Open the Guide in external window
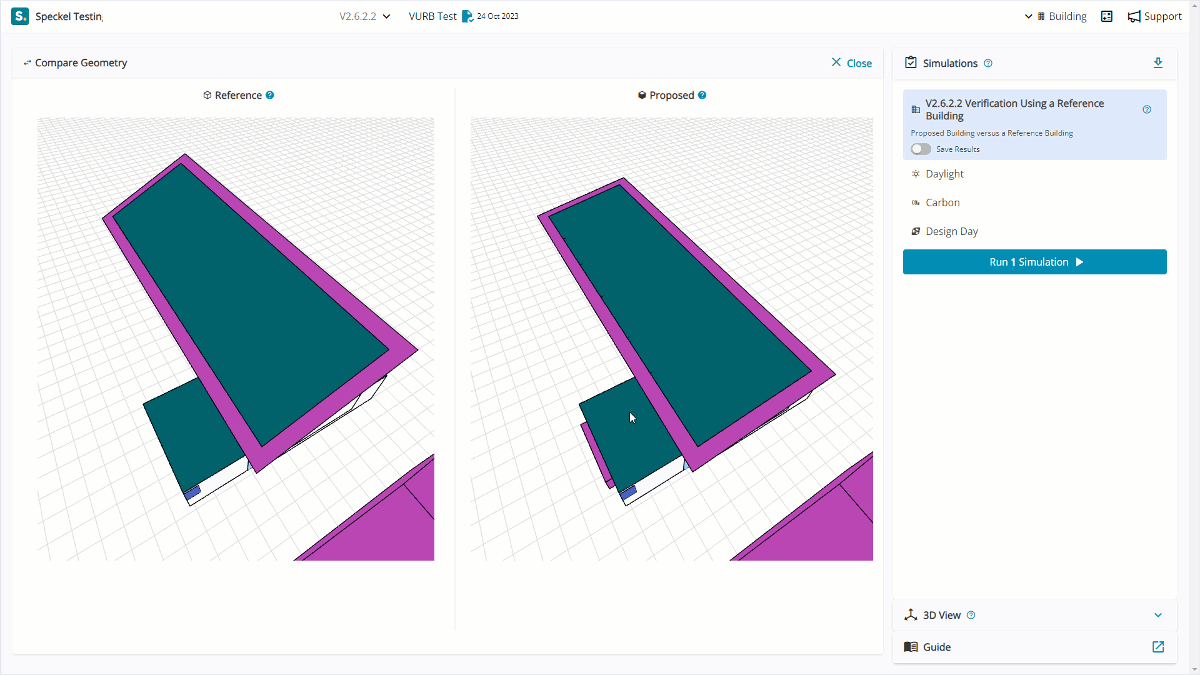The width and height of the screenshot is (1200, 675). pos(1158,647)
